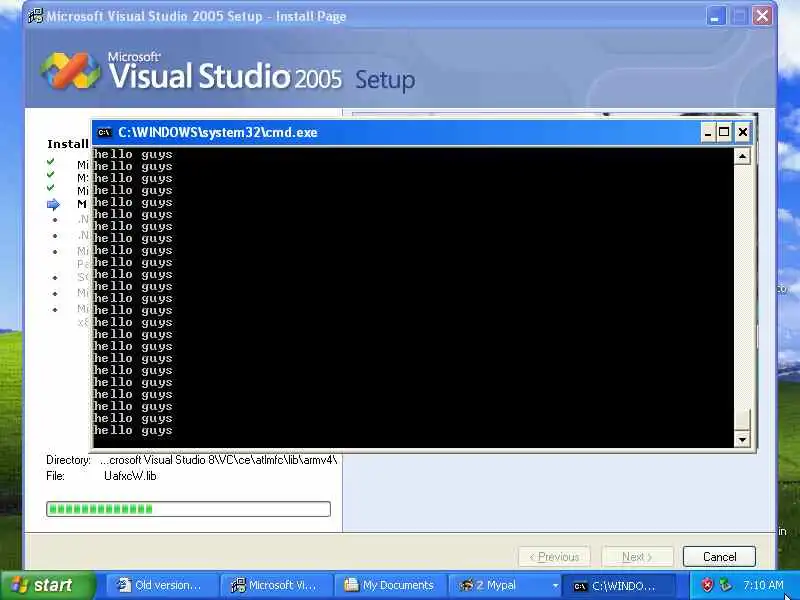Click the blue arrow current-step icon
800x600 pixels.
pos(53,205)
